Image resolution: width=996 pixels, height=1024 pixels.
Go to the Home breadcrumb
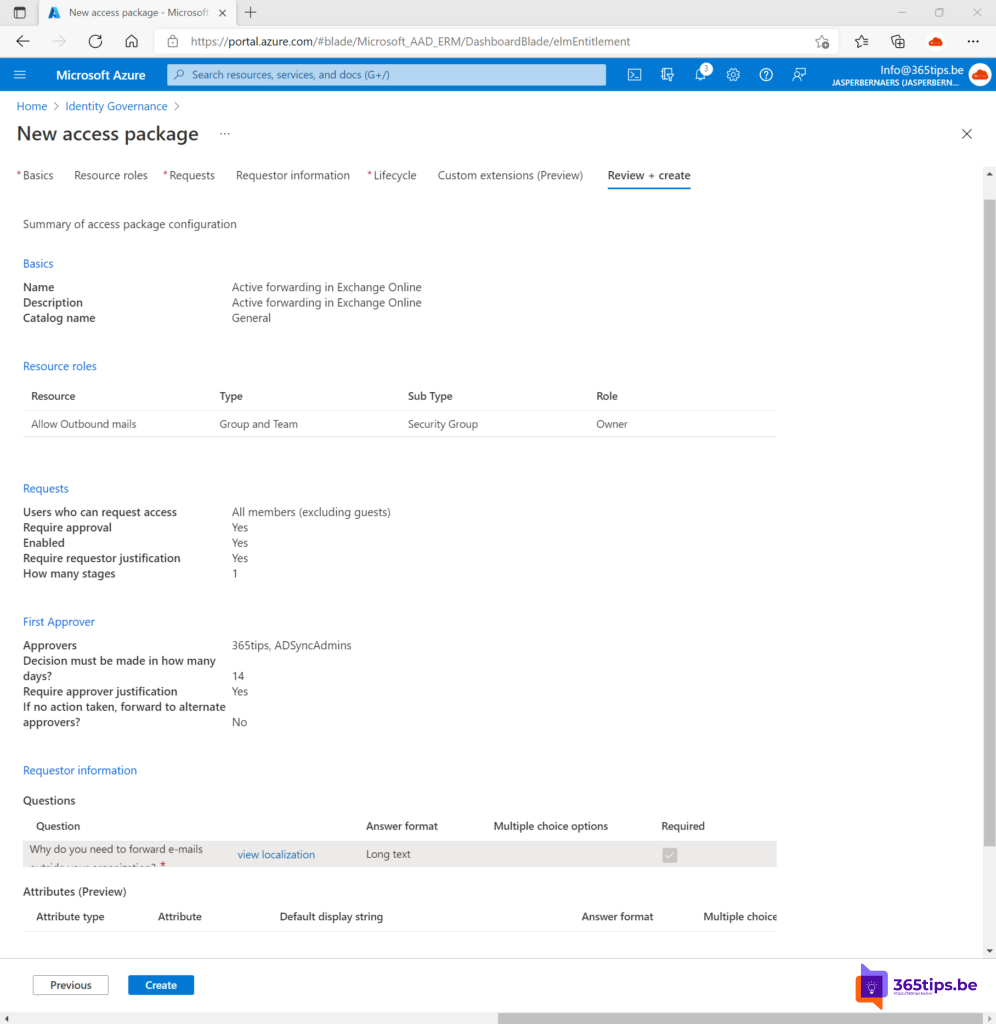tap(31, 106)
